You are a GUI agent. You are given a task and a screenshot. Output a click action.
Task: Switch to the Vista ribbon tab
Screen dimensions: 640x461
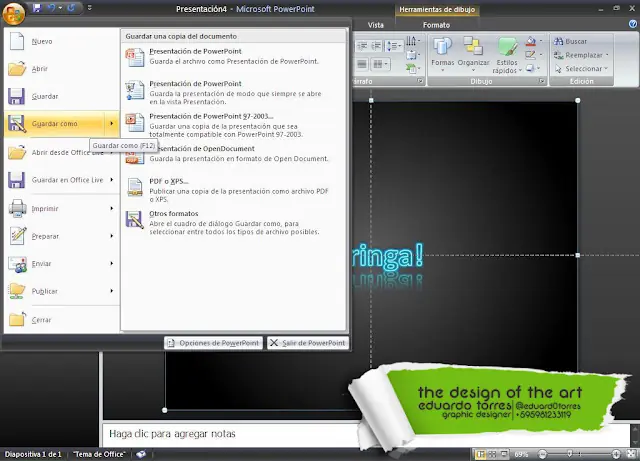tap(375, 24)
